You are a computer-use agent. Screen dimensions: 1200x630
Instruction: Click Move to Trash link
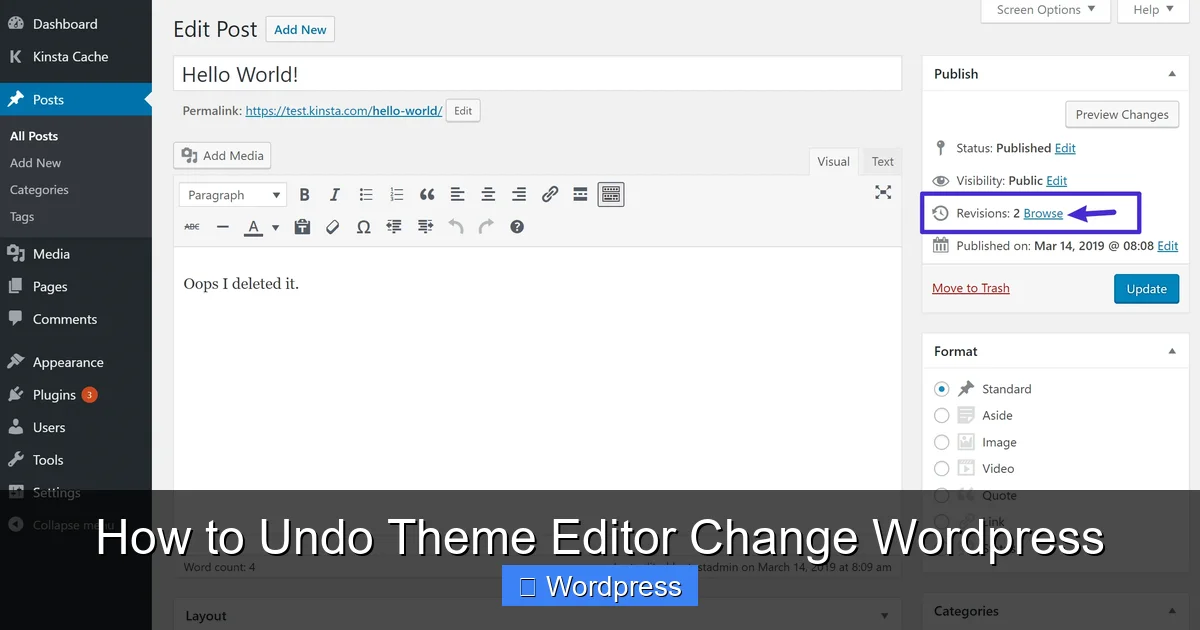(971, 288)
